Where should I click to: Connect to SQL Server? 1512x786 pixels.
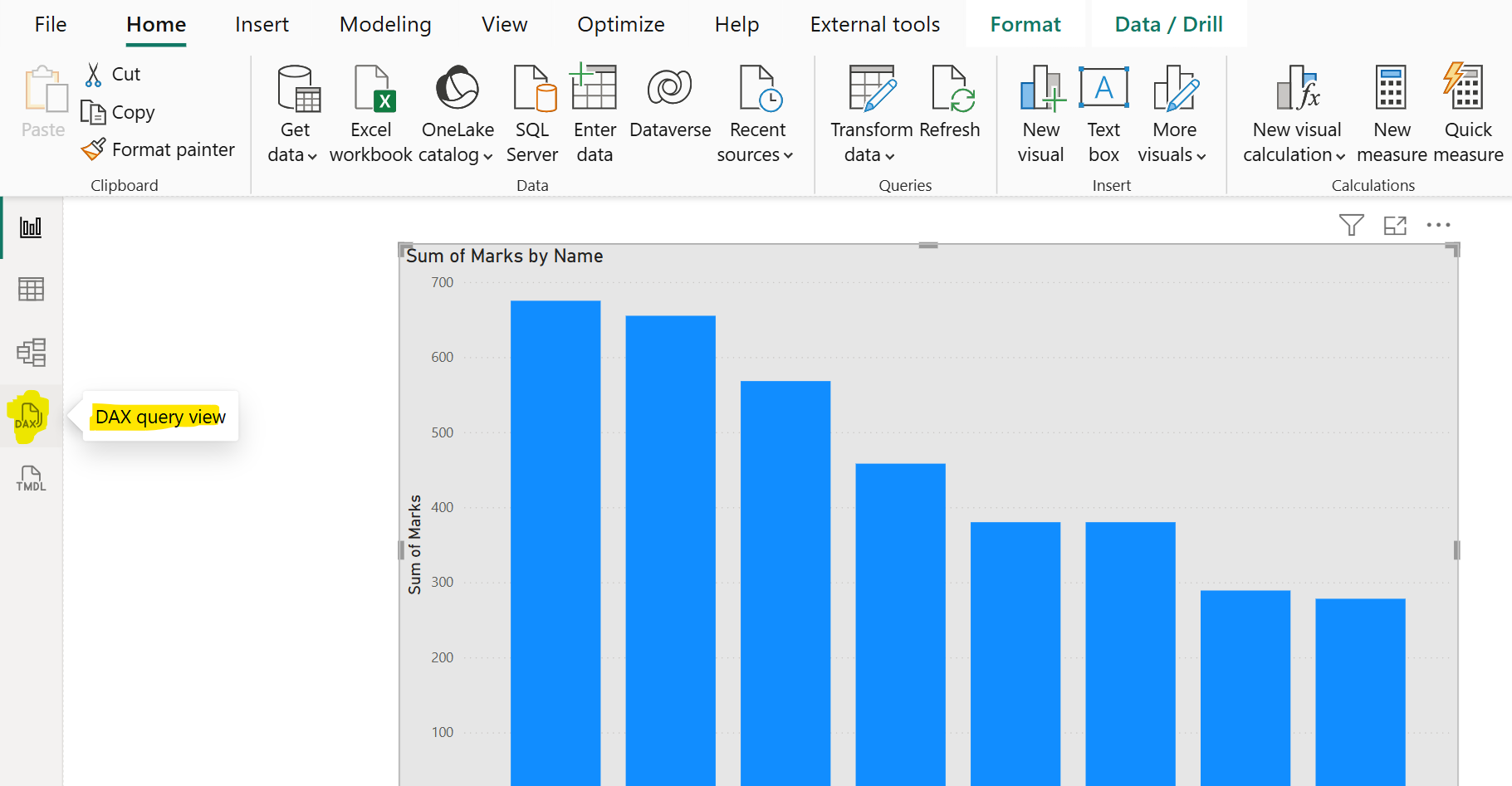coord(532,108)
